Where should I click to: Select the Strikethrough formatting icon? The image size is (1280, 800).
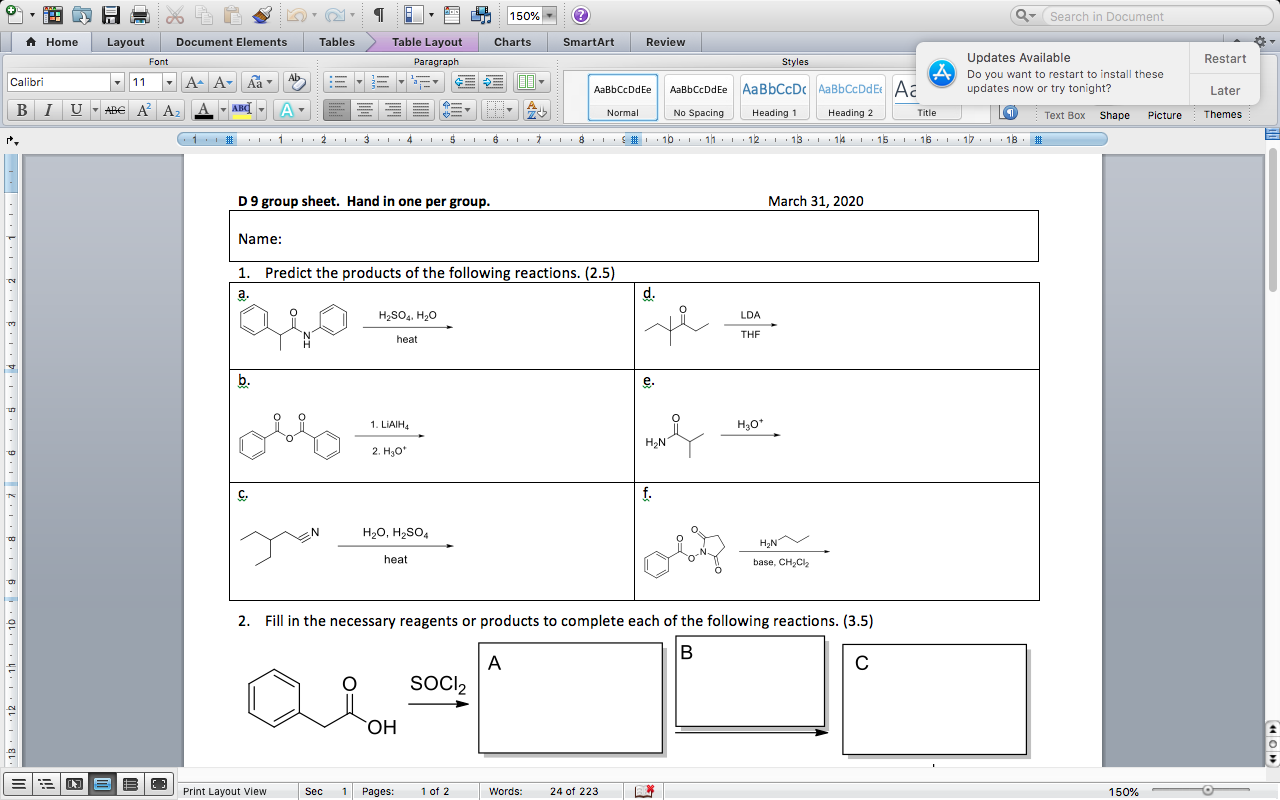114,109
